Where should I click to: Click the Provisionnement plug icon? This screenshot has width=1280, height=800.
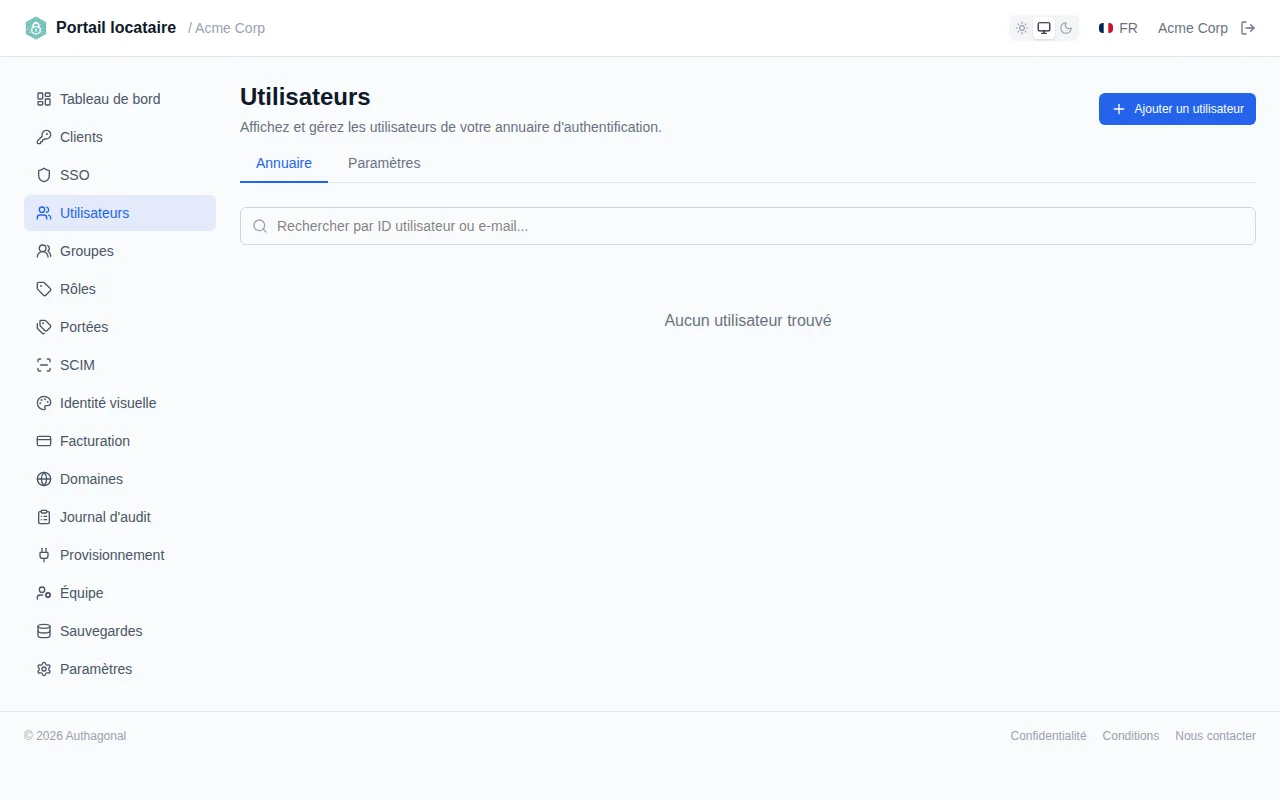(44, 555)
